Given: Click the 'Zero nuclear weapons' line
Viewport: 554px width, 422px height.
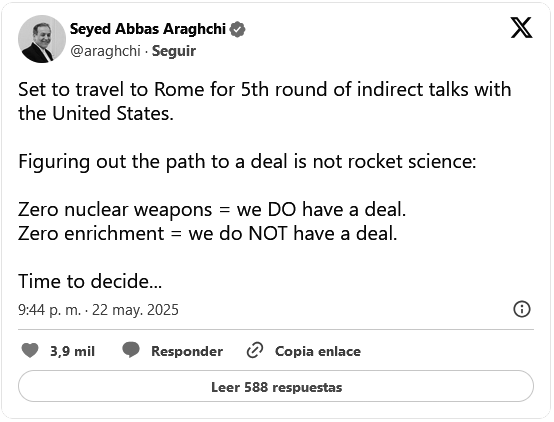Looking at the screenshot, I should point(212,209).
